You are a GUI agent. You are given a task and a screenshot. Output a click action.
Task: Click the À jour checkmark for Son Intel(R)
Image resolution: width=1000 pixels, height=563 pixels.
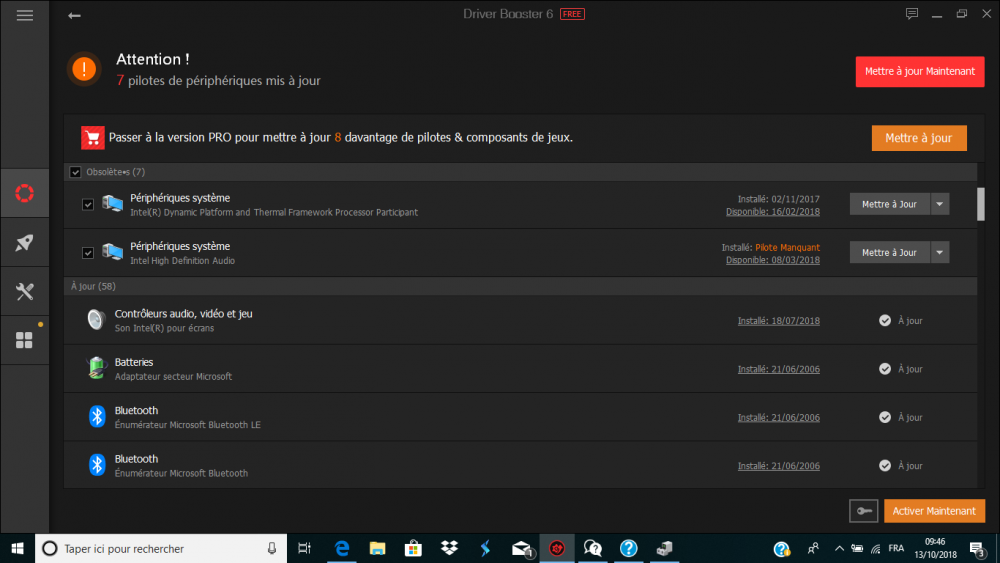coord(885,320)
